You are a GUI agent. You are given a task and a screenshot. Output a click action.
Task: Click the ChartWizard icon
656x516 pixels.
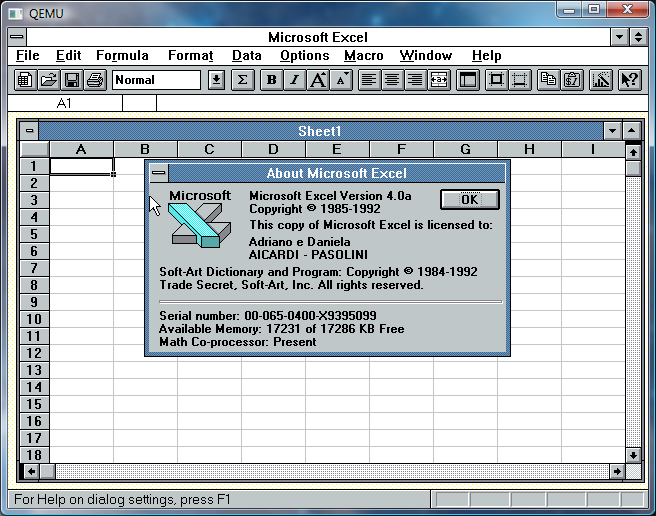(x=601, y=80)
